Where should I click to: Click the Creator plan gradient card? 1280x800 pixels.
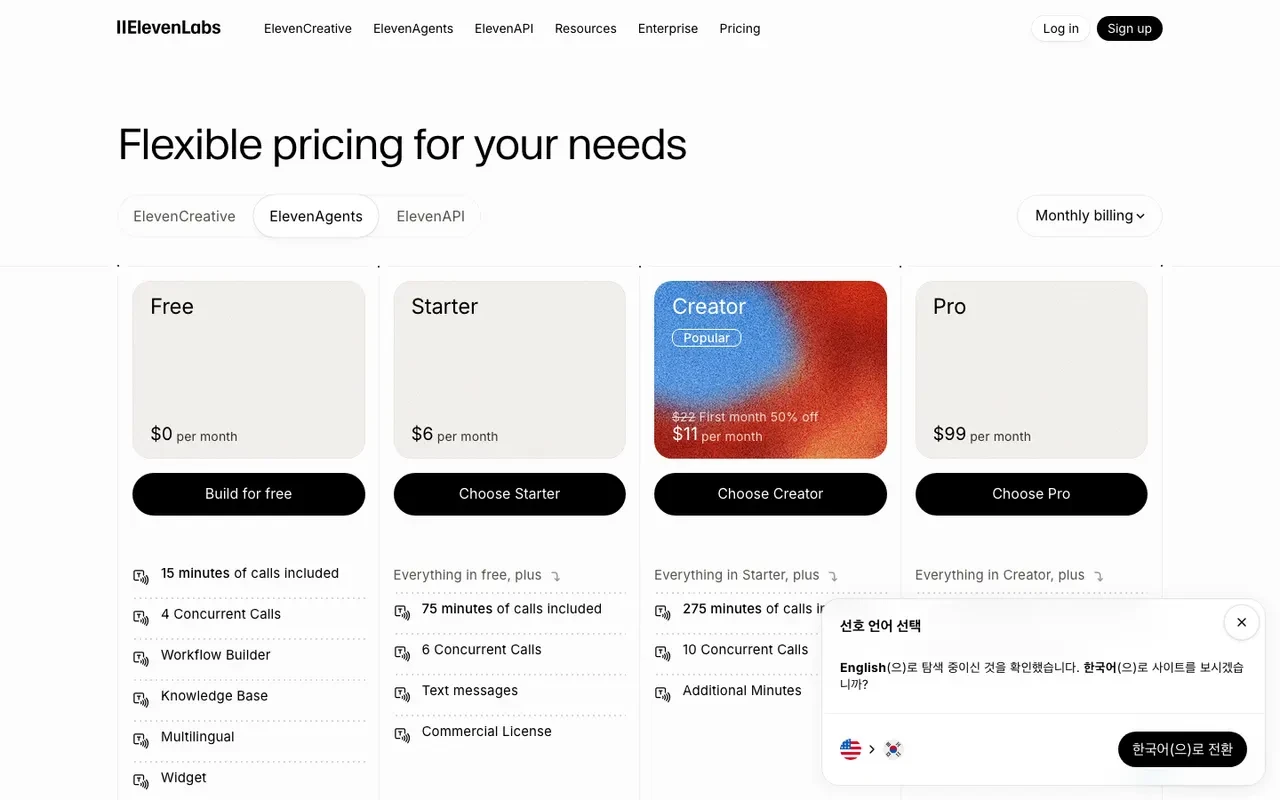point(770,370)
